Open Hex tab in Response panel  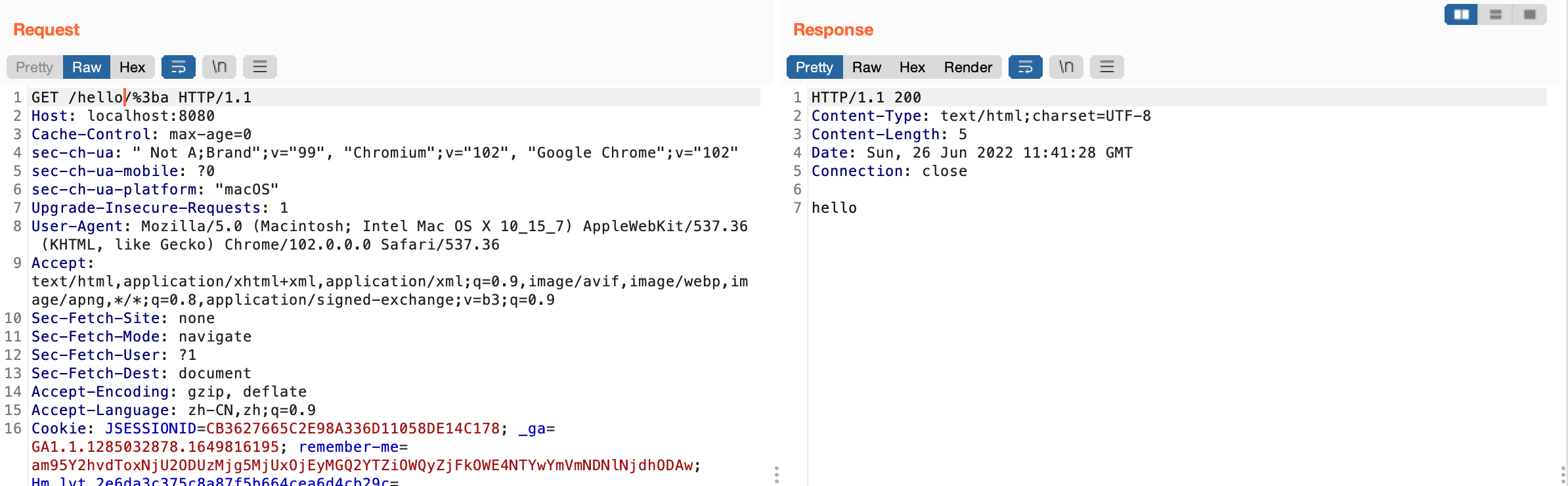912,67
